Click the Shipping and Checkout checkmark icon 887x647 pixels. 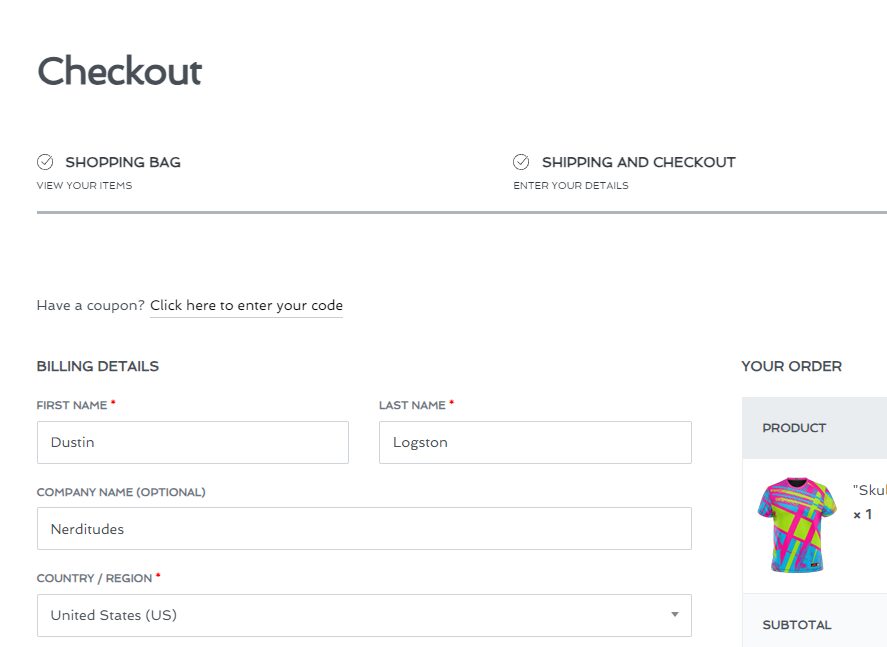521,162
